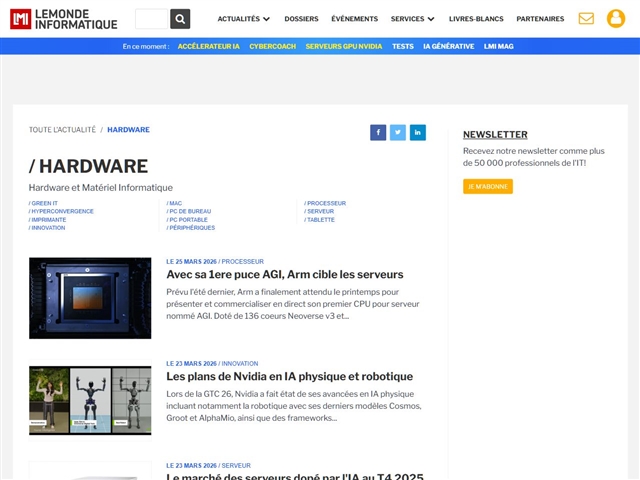640x480 pixels.
Task: Click the 'Prévu l'été dernier, Arm' summary
Action: [x=293, y=304]
